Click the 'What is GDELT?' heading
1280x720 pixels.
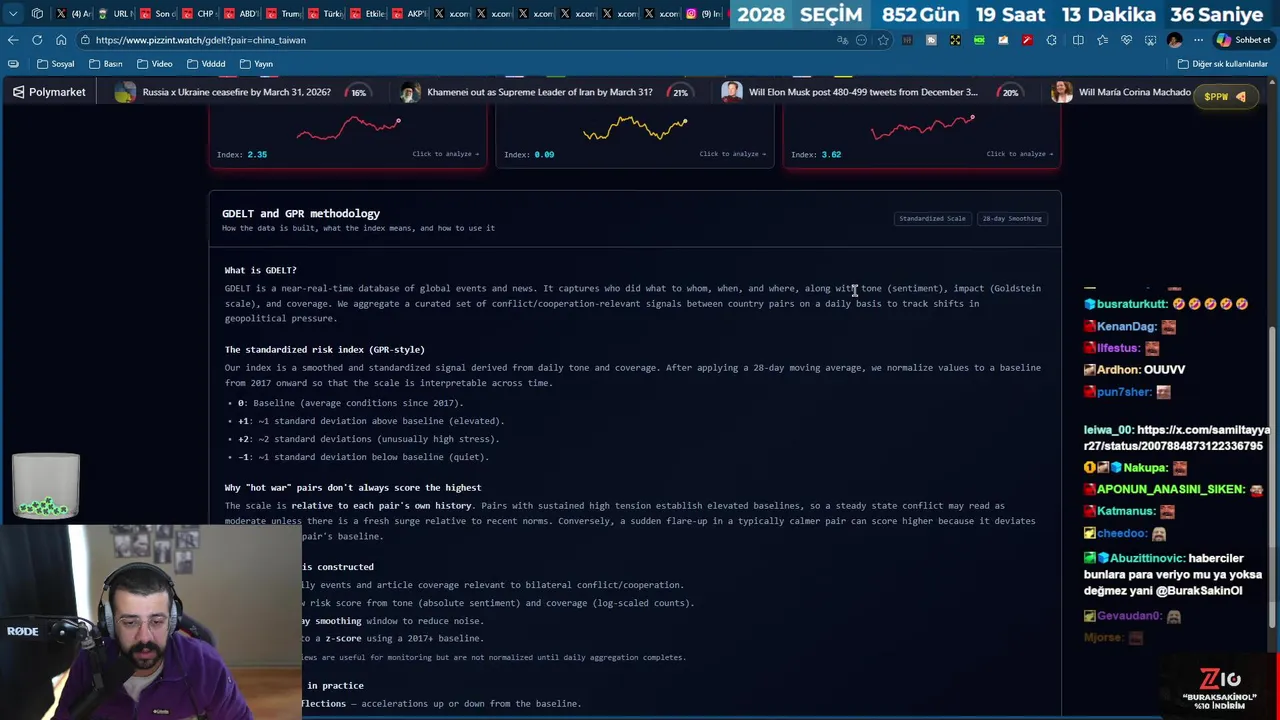tap(260, 270)
